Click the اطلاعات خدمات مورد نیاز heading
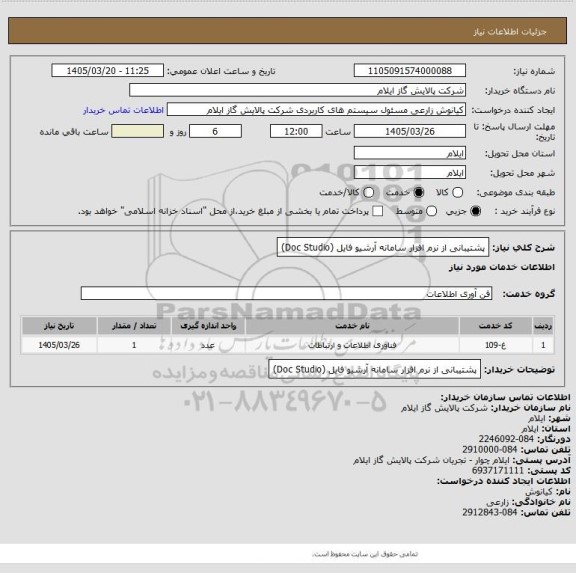 502,267
